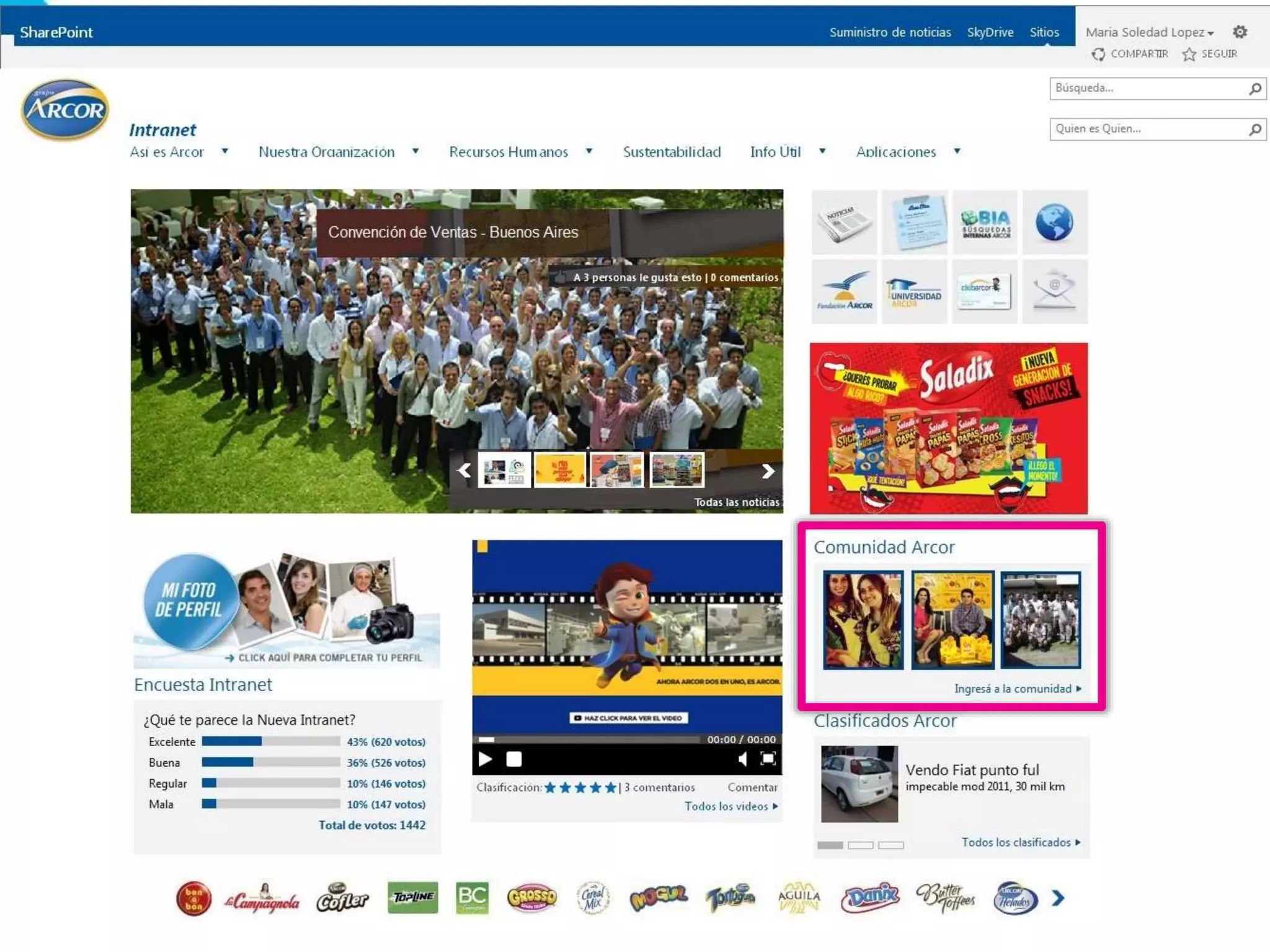Open Suministro de noticias

(x=890, y=32)
